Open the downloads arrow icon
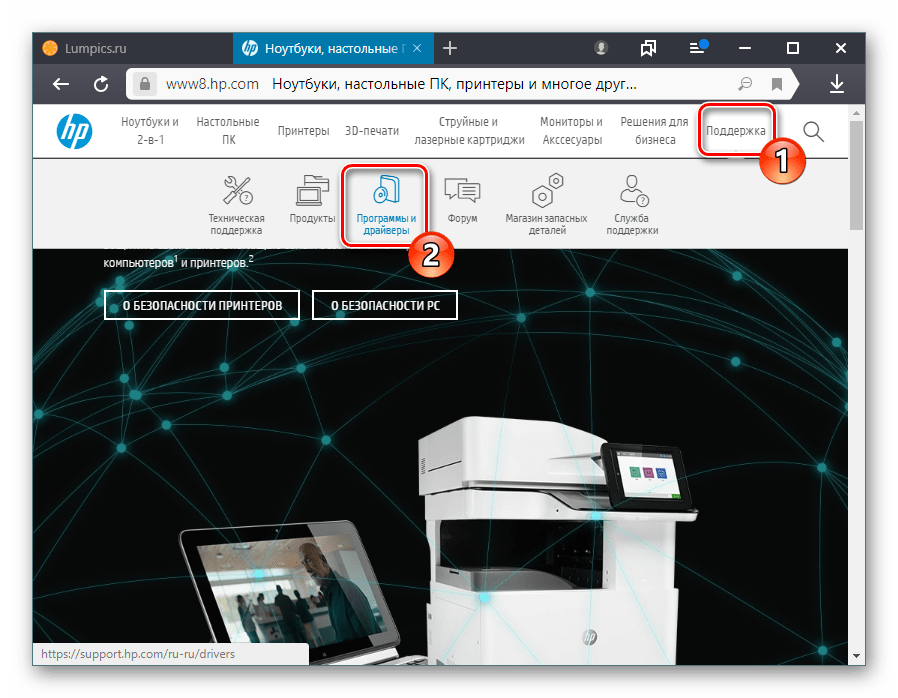Viewport: 898px width, 698px height. point(837,84)
